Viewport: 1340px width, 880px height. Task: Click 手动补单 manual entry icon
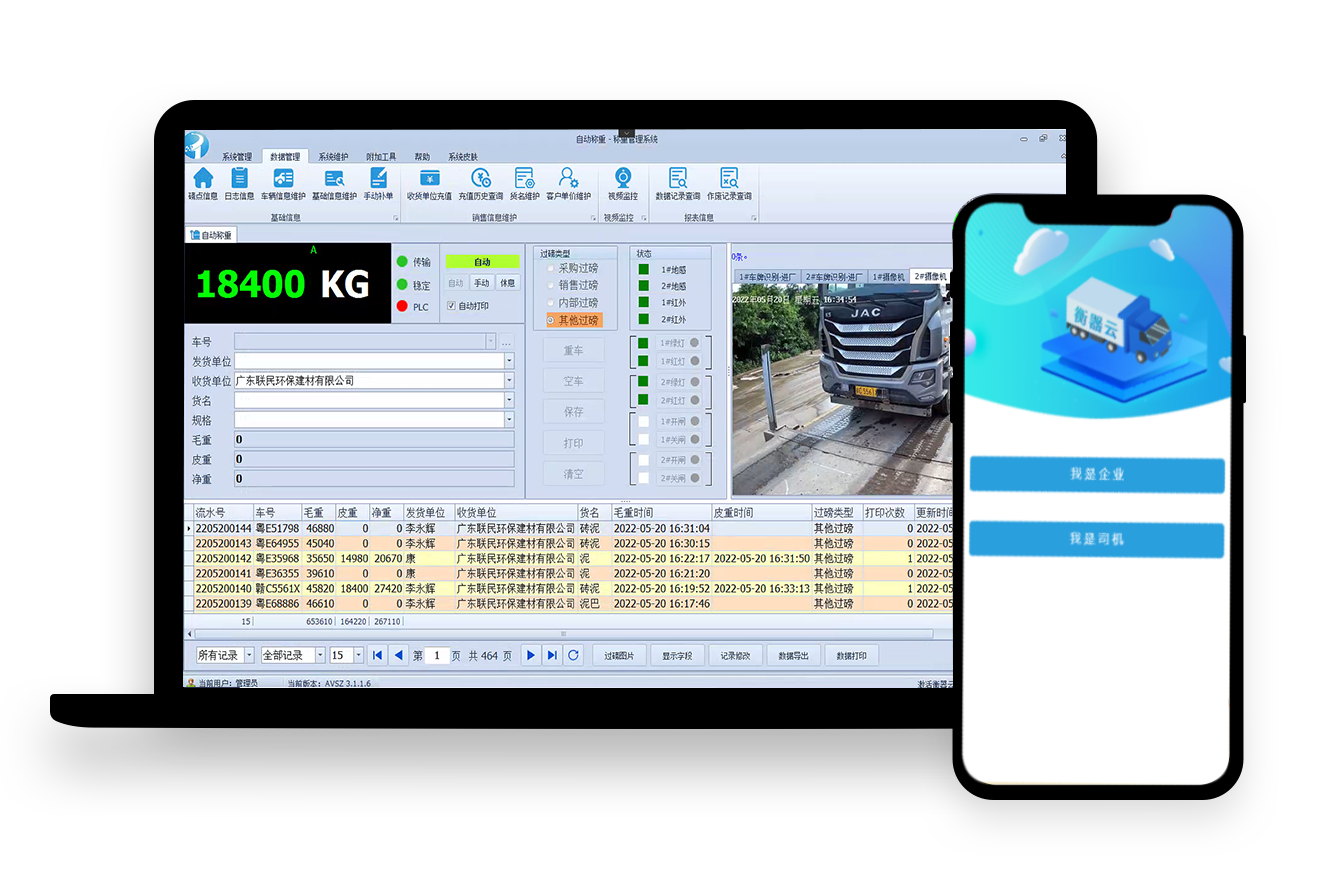(x=378, y=178)
